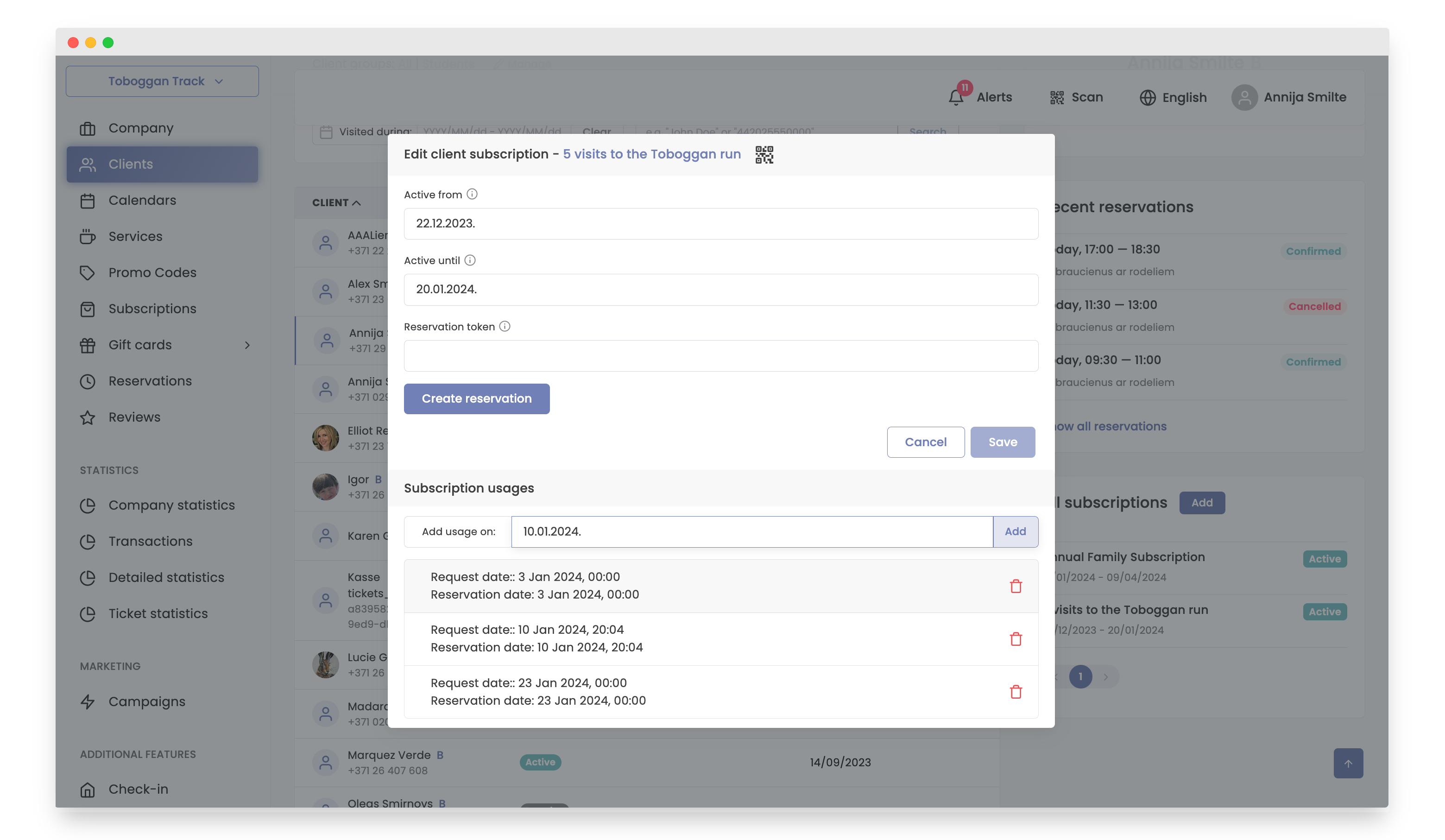Click the QR code icon in dialog title

click(764, 154)
